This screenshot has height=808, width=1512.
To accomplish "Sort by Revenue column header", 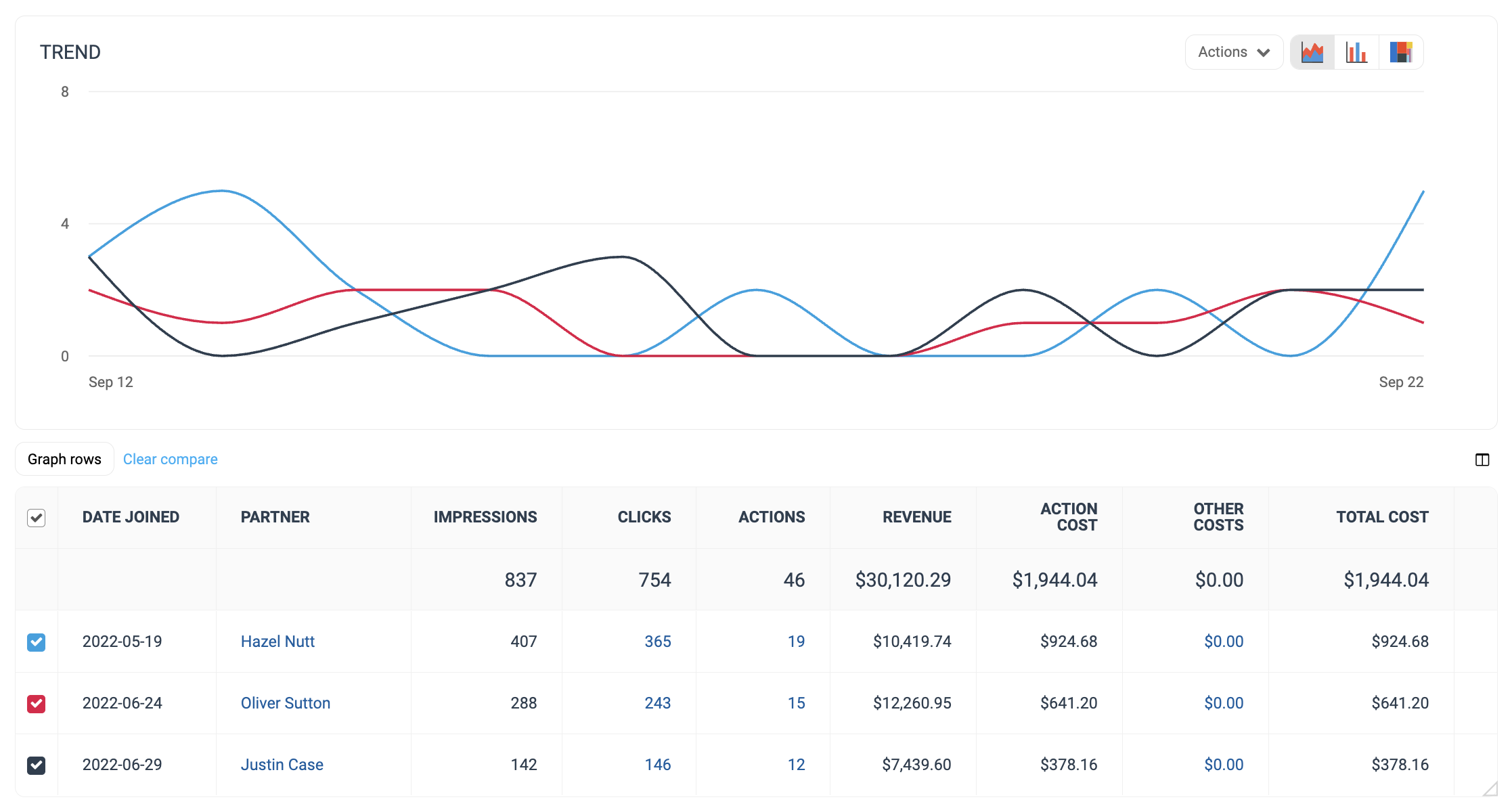I will [917, 517].
